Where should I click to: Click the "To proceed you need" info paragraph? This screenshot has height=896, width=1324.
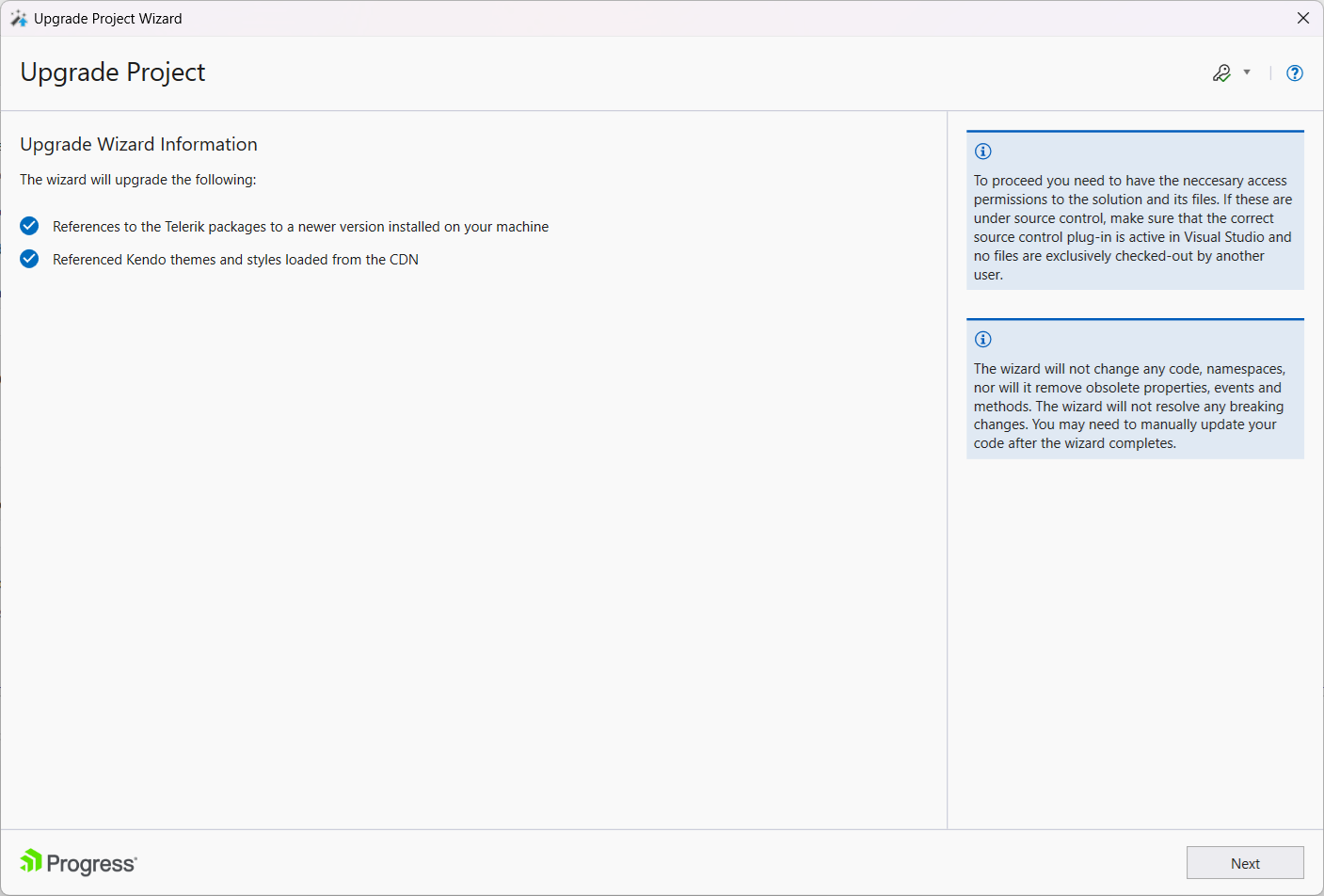coord(1133,228)
